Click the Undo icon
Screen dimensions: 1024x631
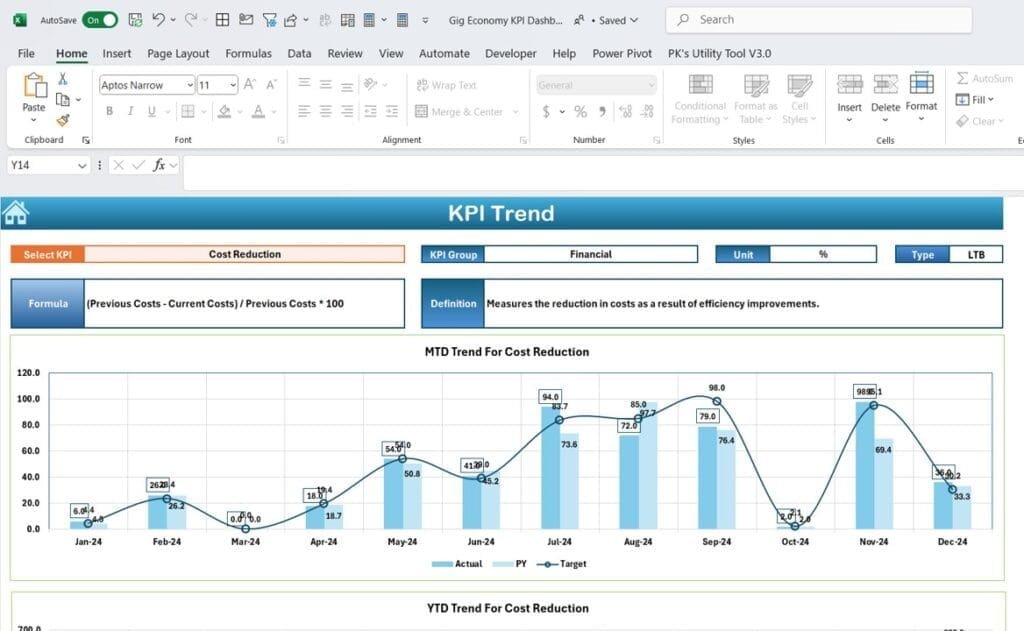coord(160,19)
